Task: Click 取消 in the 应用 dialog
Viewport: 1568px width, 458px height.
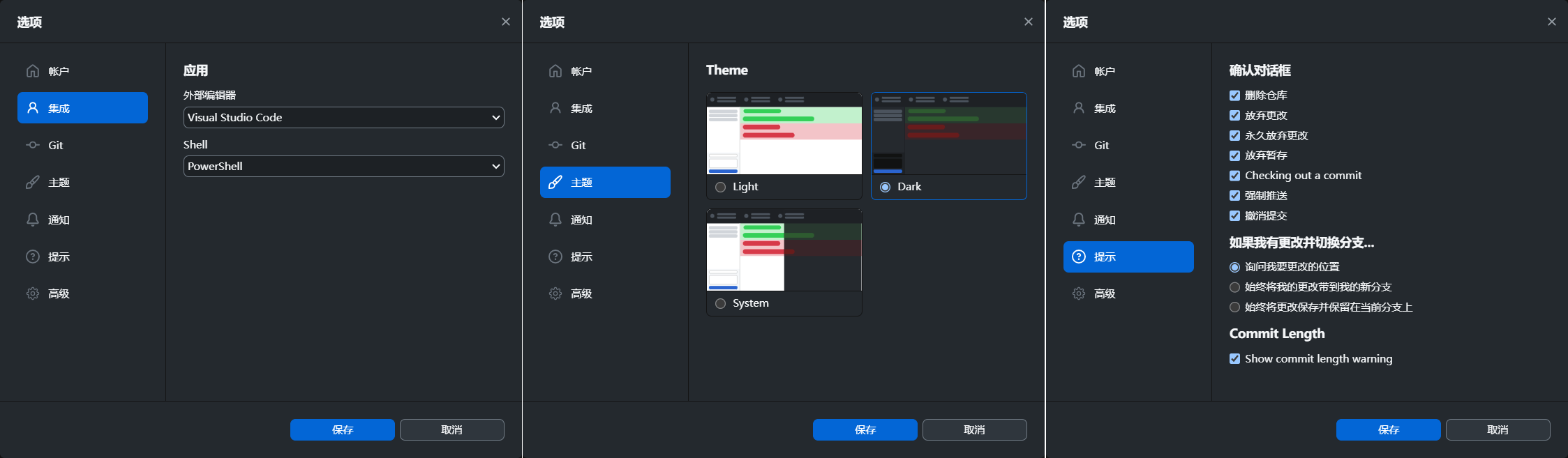Action: 451,429
